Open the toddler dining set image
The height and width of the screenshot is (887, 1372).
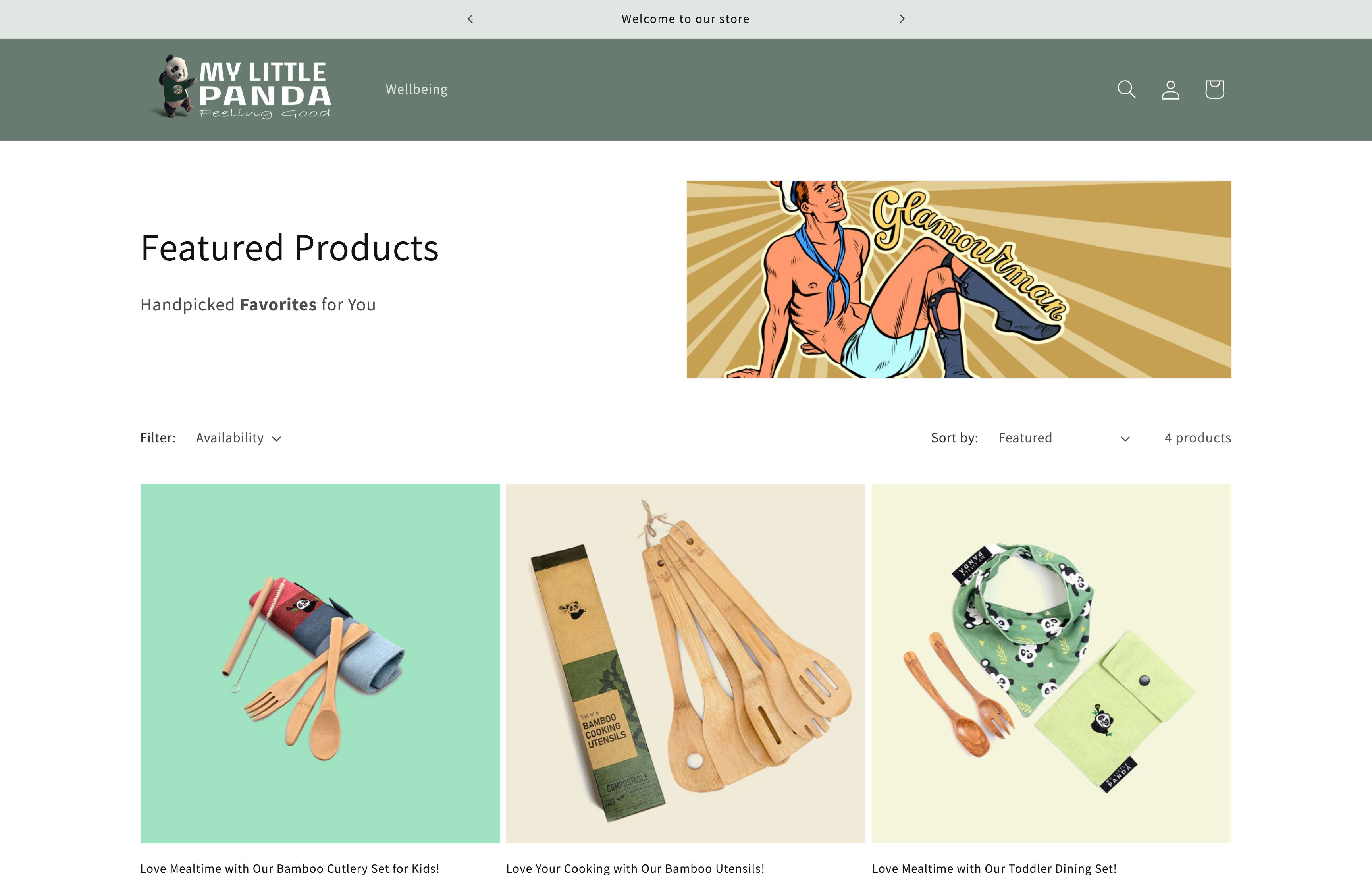1051,663
